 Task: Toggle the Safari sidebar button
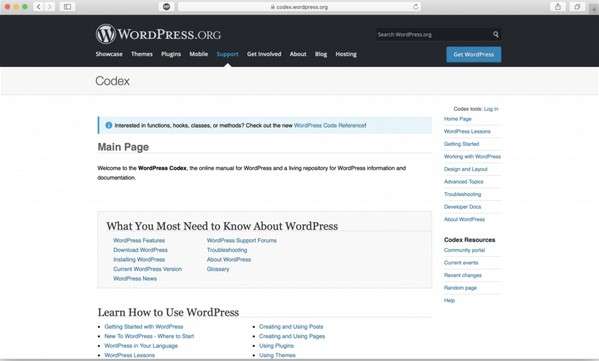click(x=67, y=6)
